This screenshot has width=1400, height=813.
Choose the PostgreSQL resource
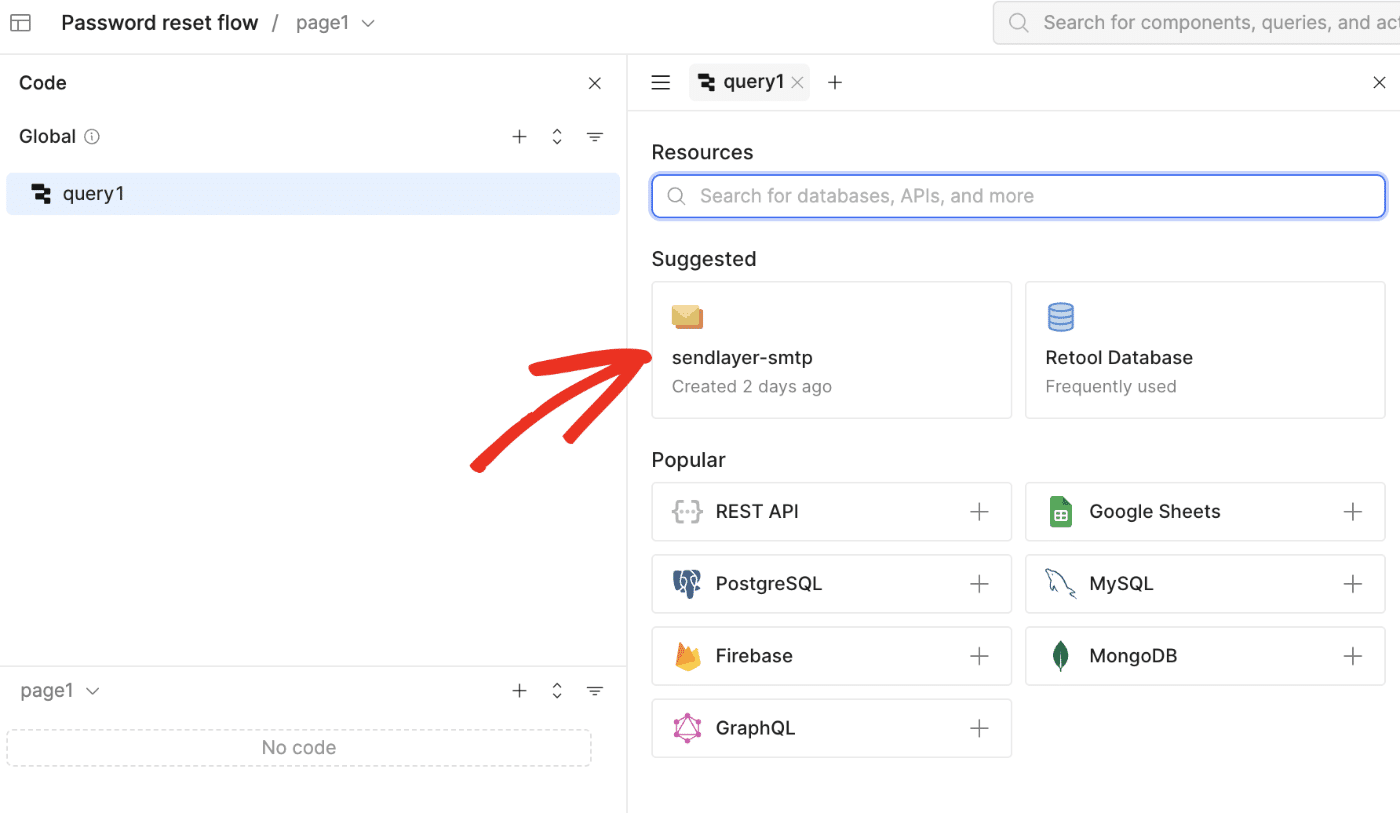pyautogui.click(x=832, y=584)
